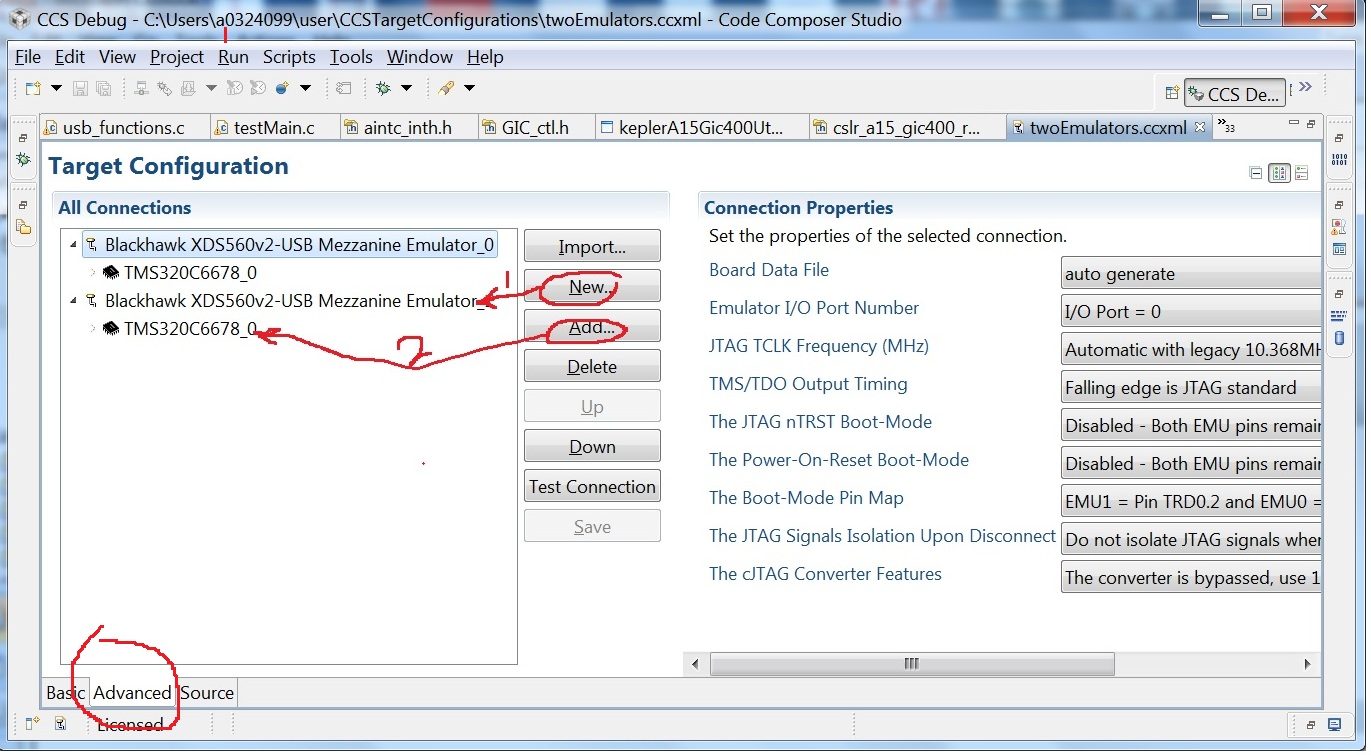Viewport: 1371px width, 755px height.
Task: Expand the first TMS320C6678_0 node
Action: tap(93, 272)
